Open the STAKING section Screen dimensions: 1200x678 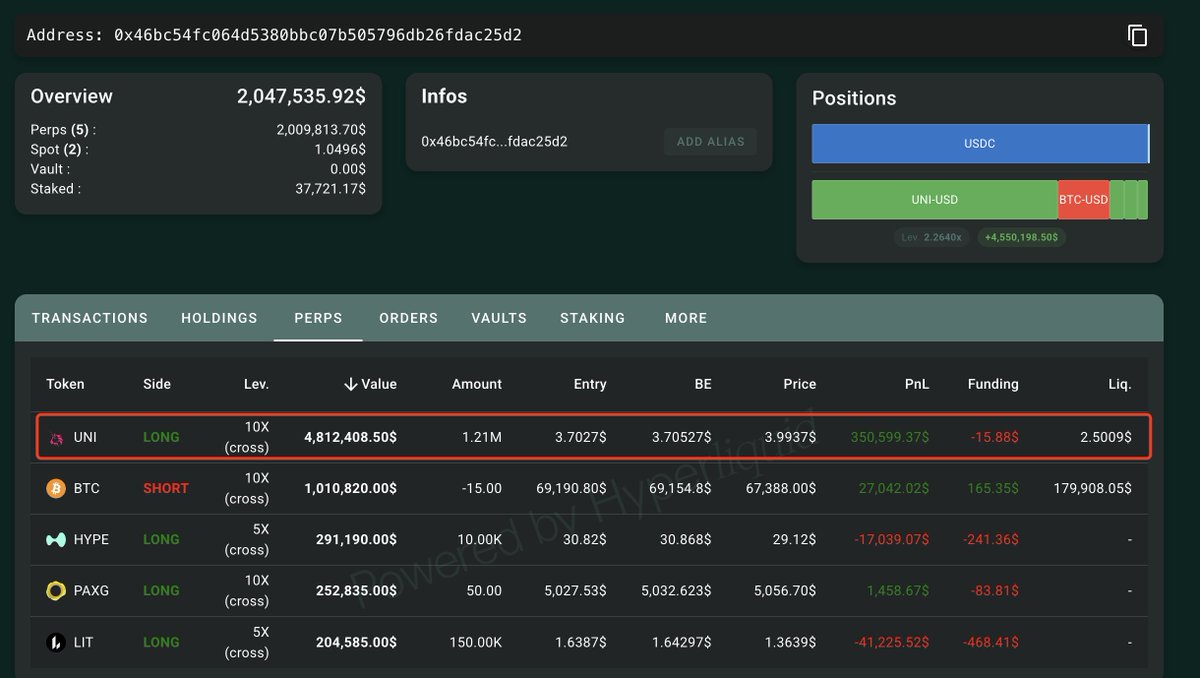click(x=592, y=317)
